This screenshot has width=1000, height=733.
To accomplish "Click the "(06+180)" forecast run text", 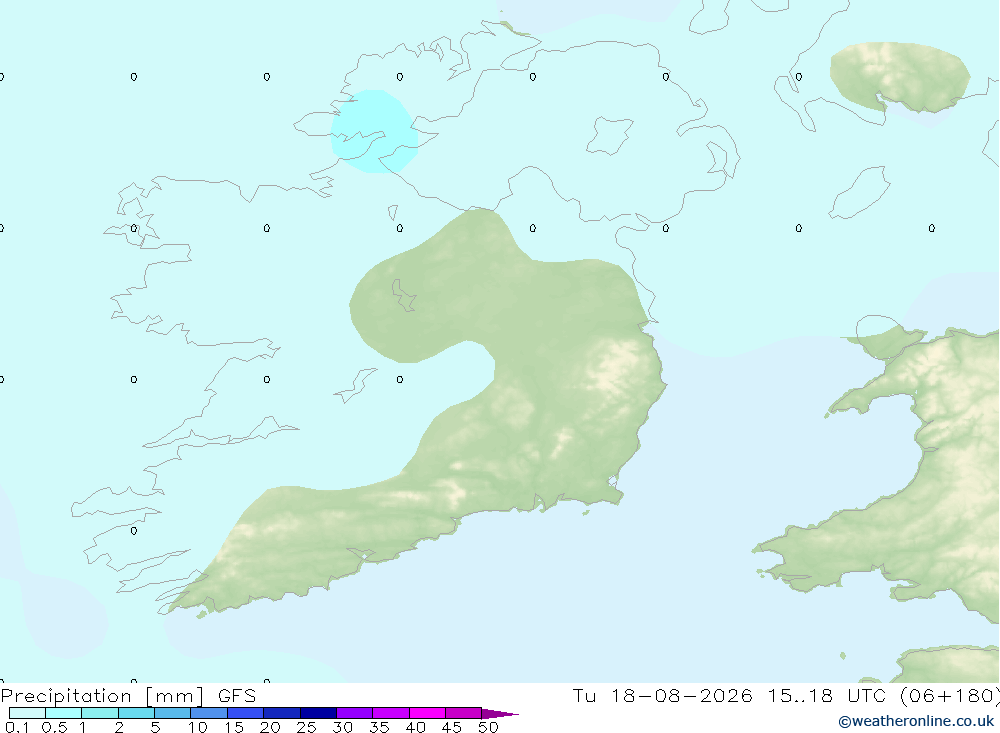I will coord(949,696).
